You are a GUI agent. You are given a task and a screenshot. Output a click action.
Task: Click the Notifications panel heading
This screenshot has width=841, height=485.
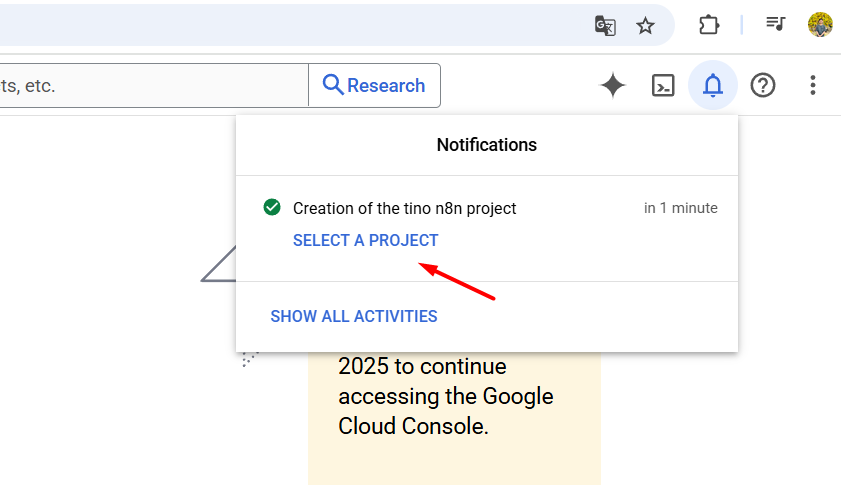click(486, 145)
